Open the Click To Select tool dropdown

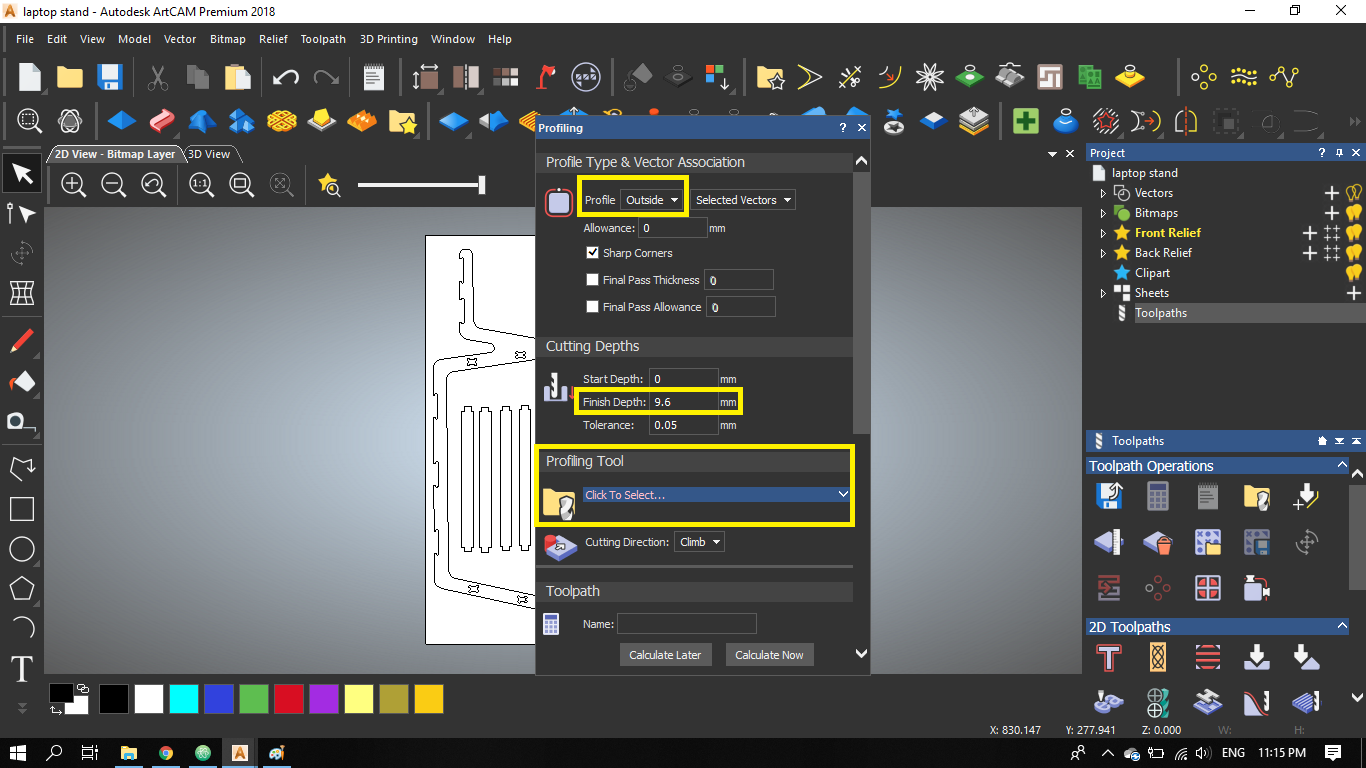[x=716, y=494]
